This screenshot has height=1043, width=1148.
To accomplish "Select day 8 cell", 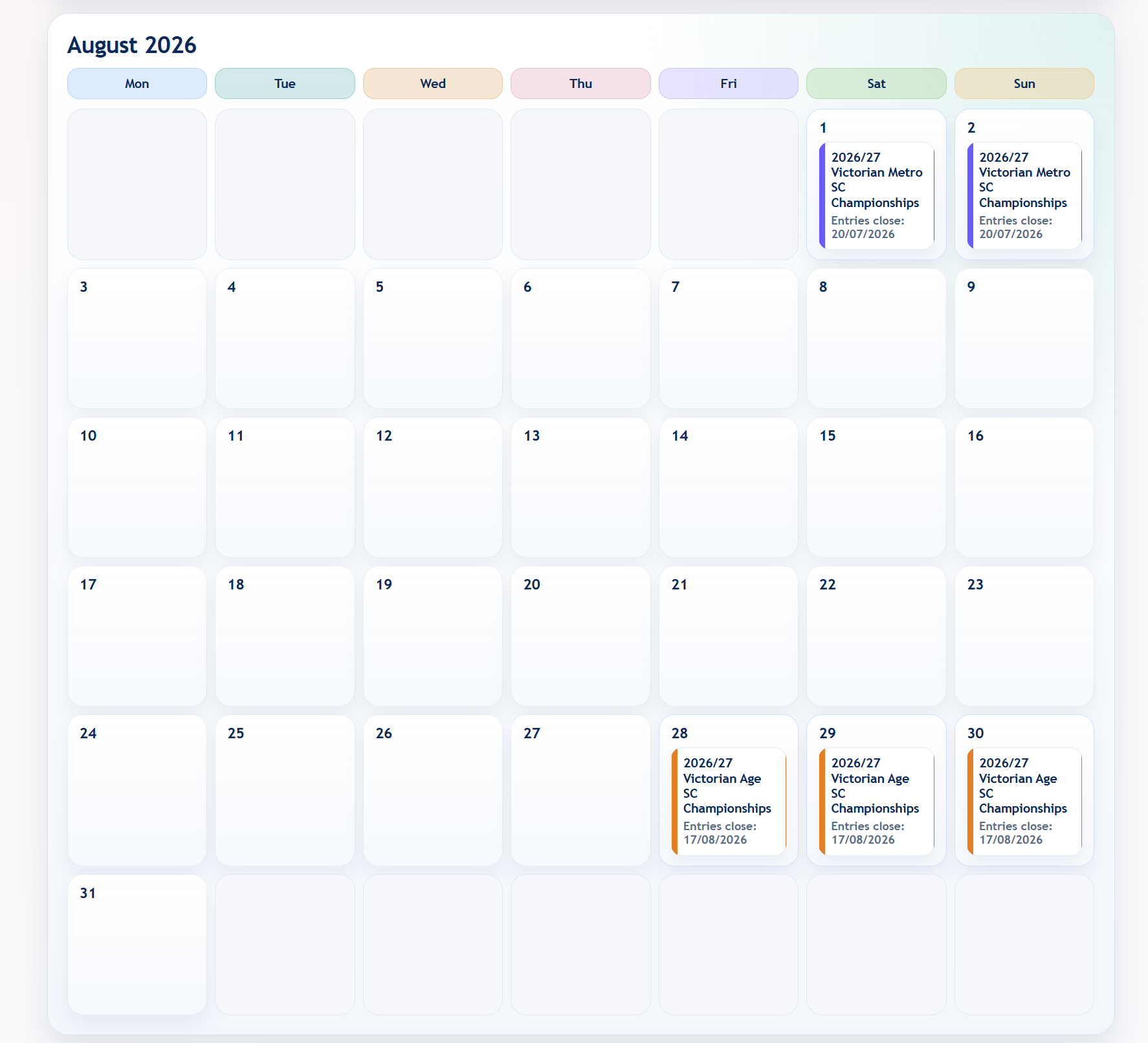I will coord(876,338).
